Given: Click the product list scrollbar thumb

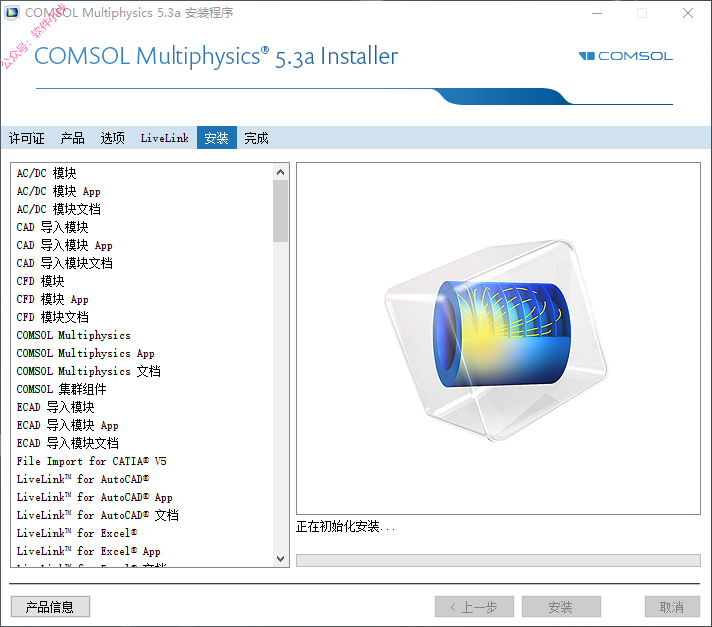Looking at the screenshot, I should point(281,211).
